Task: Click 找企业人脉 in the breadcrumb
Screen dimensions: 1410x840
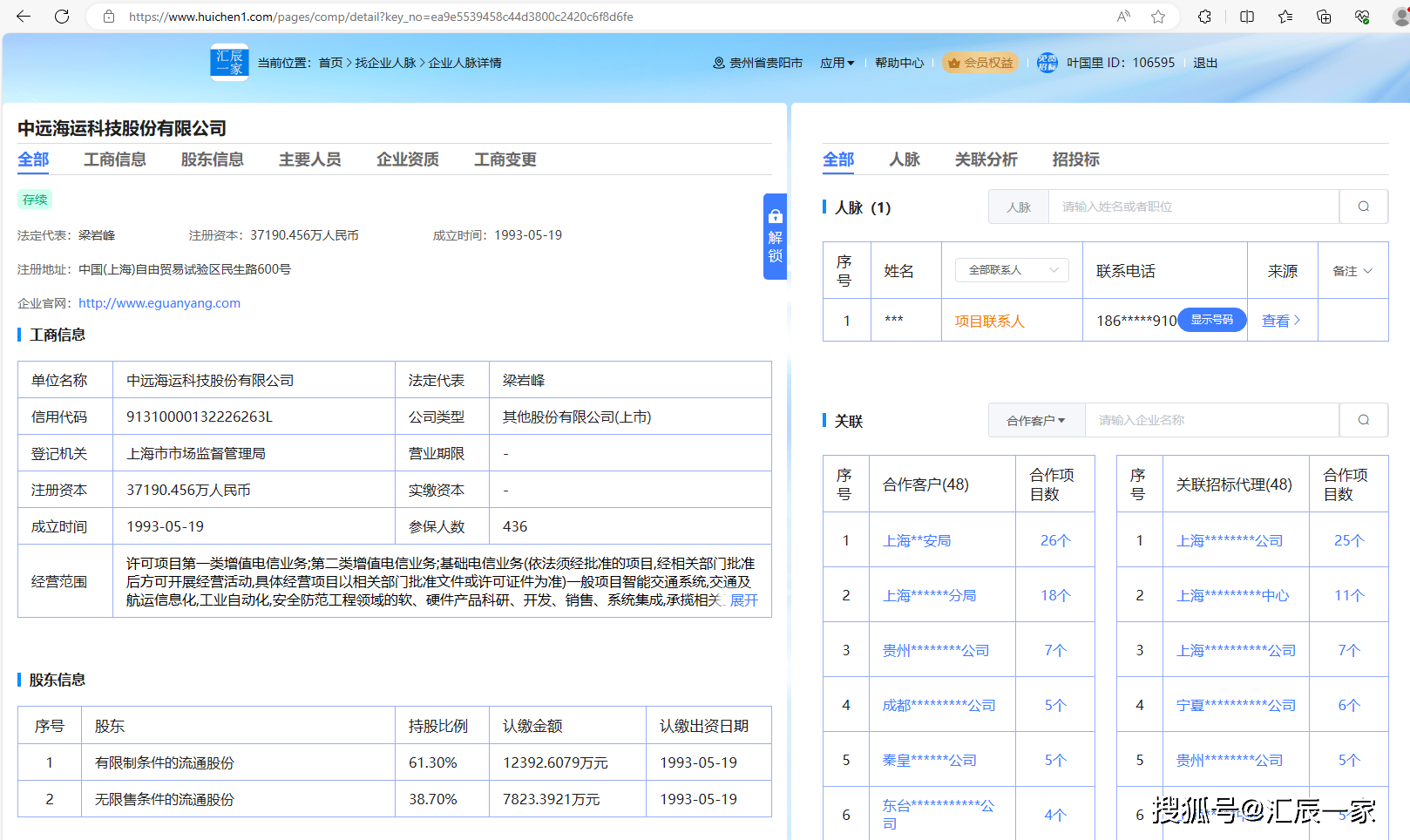Action: coord(385,63)
